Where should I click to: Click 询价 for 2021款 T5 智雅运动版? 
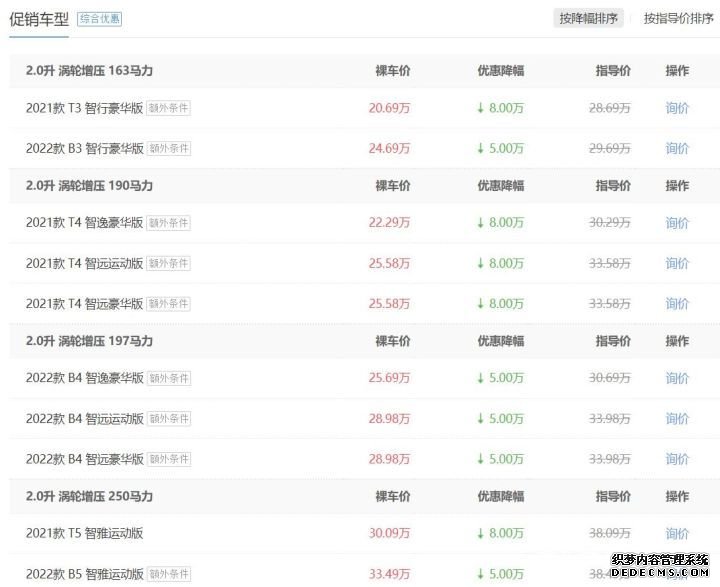coord(677,533)
